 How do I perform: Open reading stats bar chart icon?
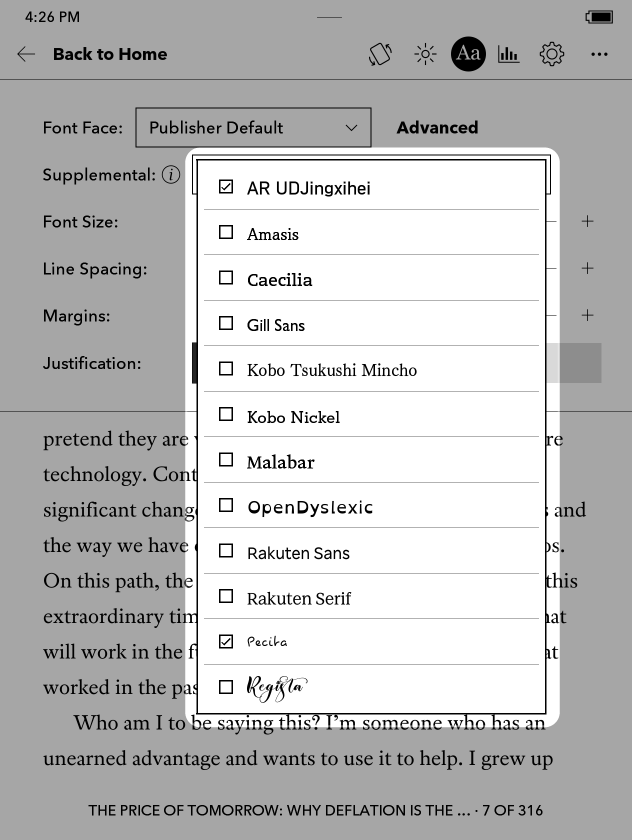[x=509, y=54]
